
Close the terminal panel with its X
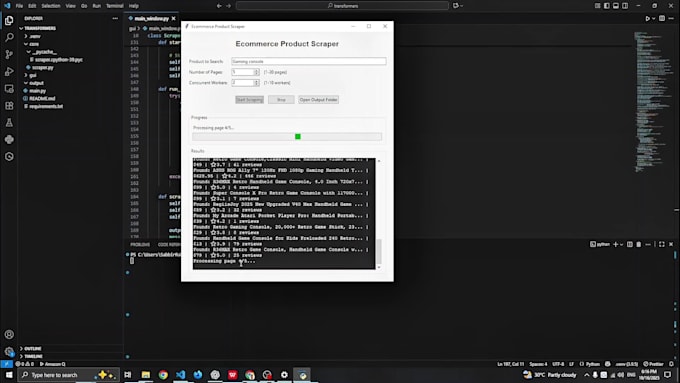coord(671,244)
